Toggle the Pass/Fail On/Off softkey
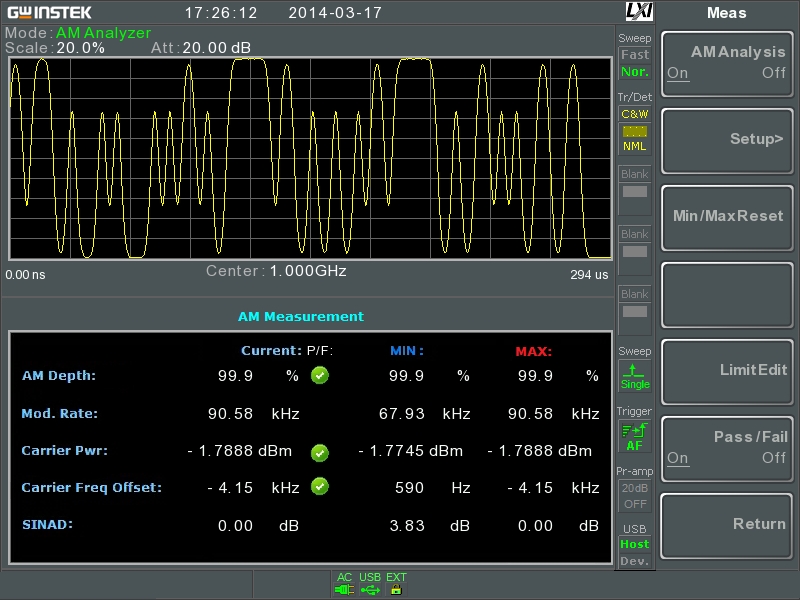Screen dimensions: 800x600 pyautogui.click(x=727, y=449)
